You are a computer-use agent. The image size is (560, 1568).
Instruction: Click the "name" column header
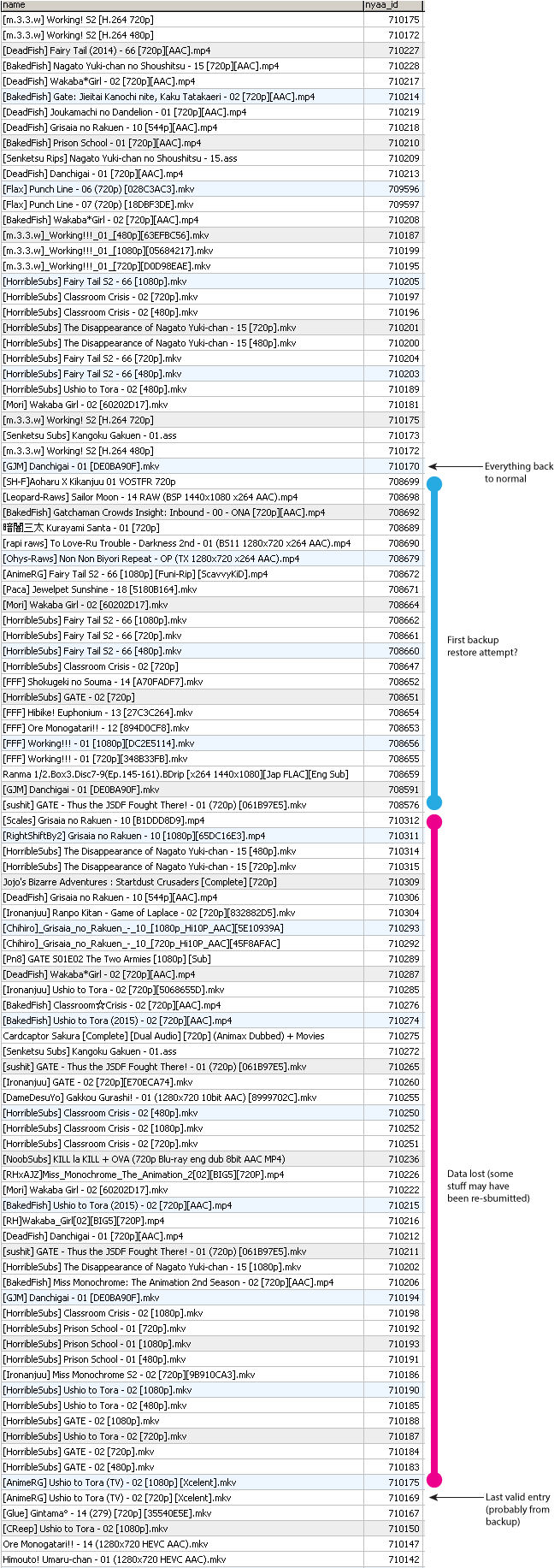coord(15,5)
